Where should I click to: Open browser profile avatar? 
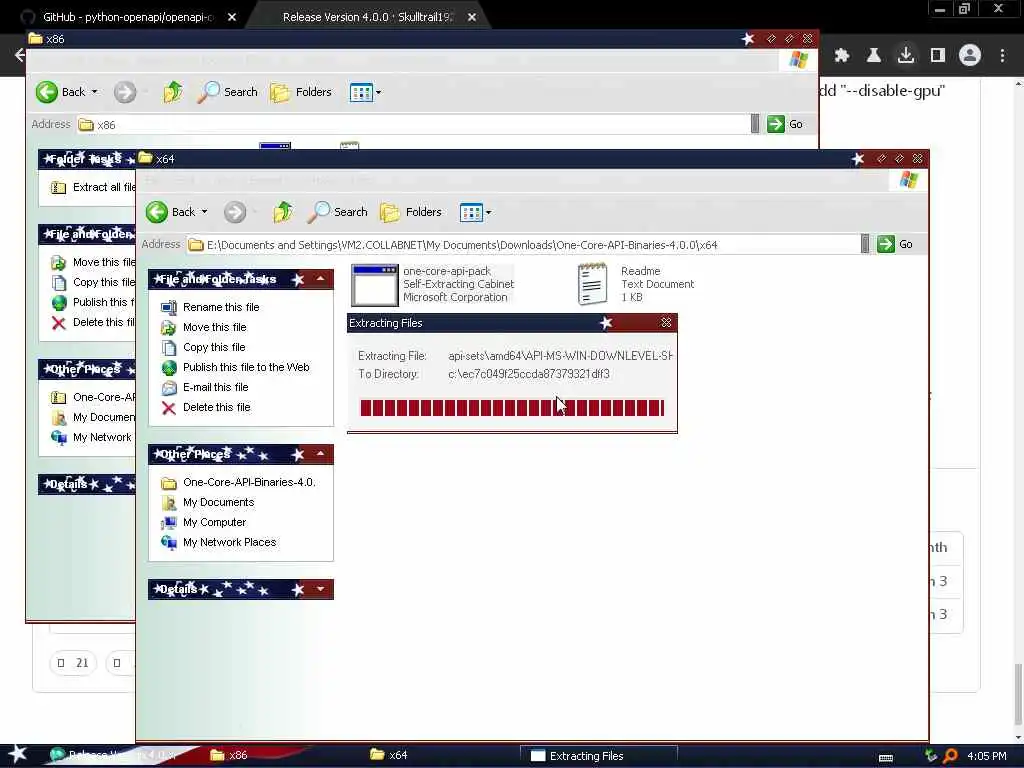(970, 56)
